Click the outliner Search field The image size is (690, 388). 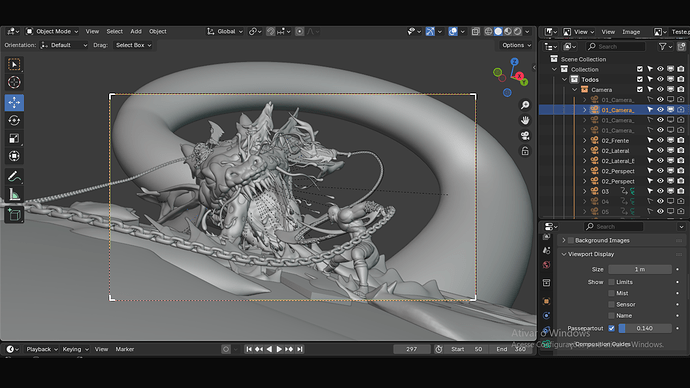coord(616,47)
